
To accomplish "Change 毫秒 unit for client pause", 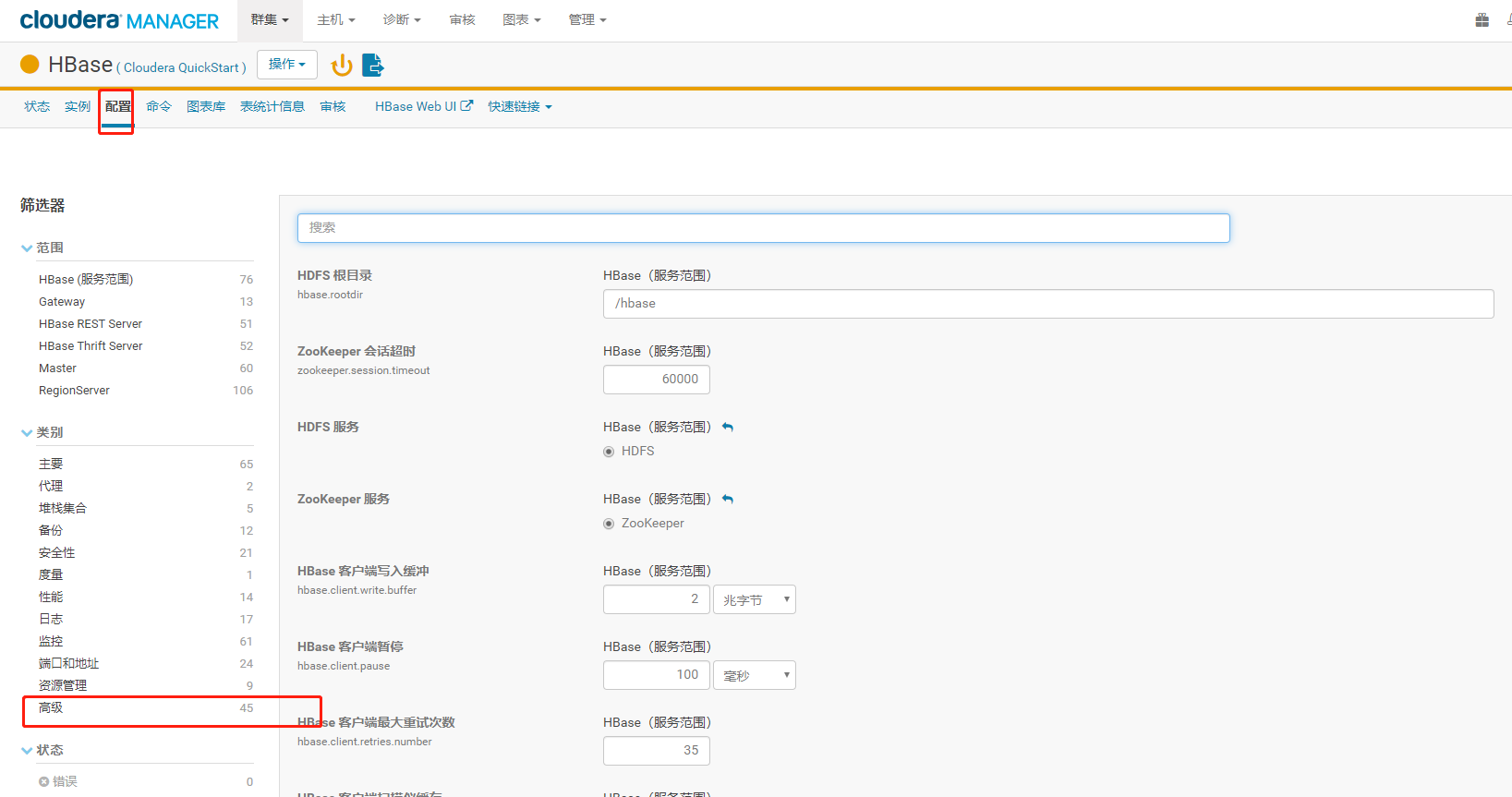I will pos(755,675).
